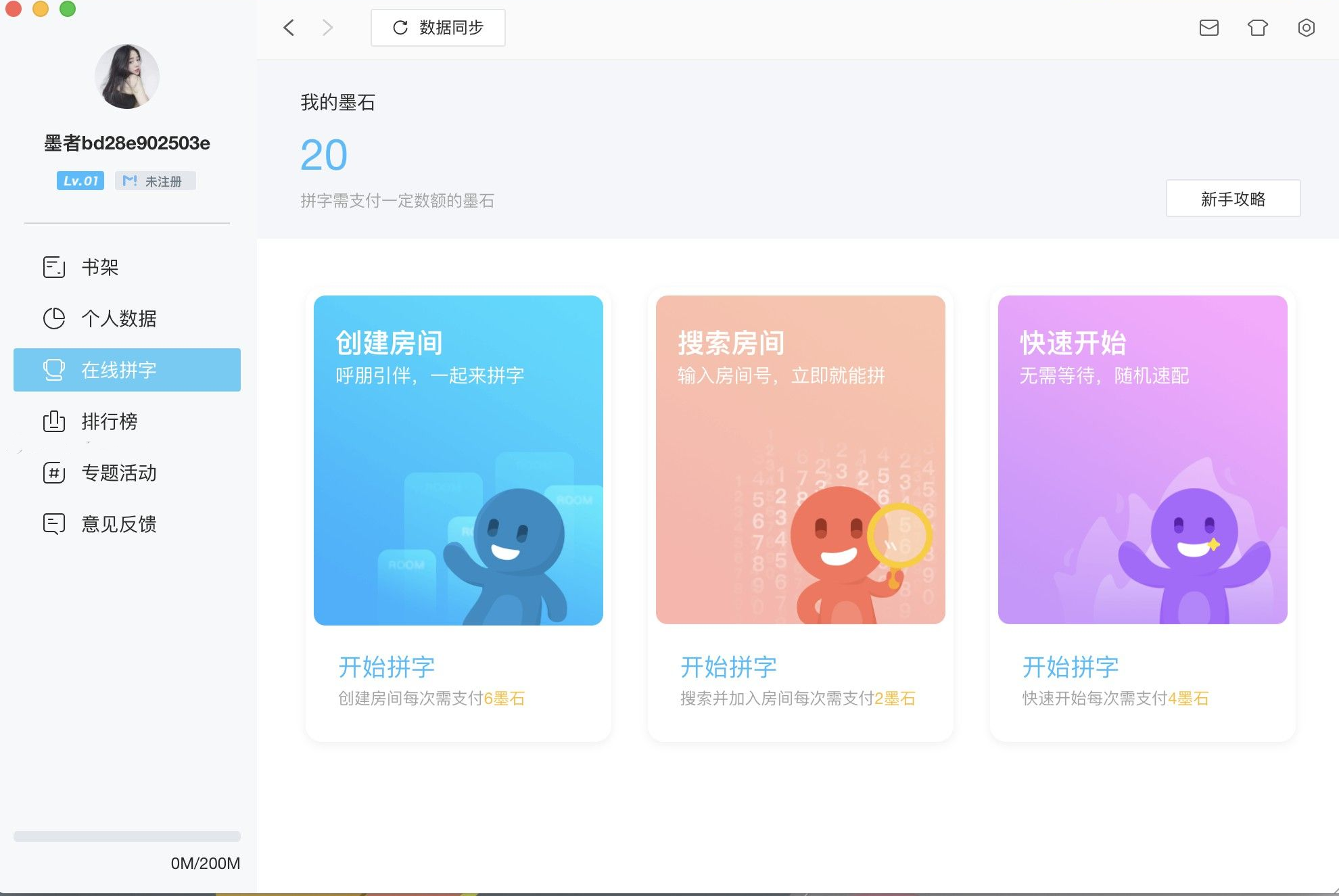Screen dimensions: 1339x896
Task: Click 开始拼字 under 创建房间
Action: pos(386,667)
